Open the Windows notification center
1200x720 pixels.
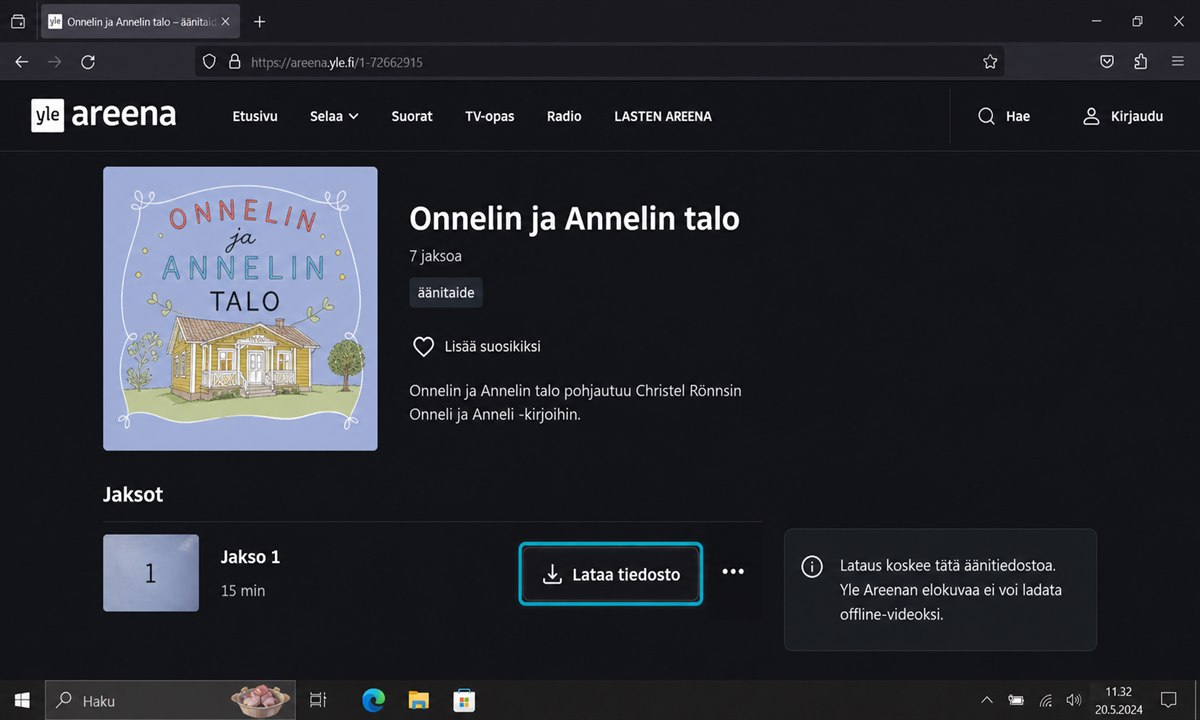tap(1167, 700)
